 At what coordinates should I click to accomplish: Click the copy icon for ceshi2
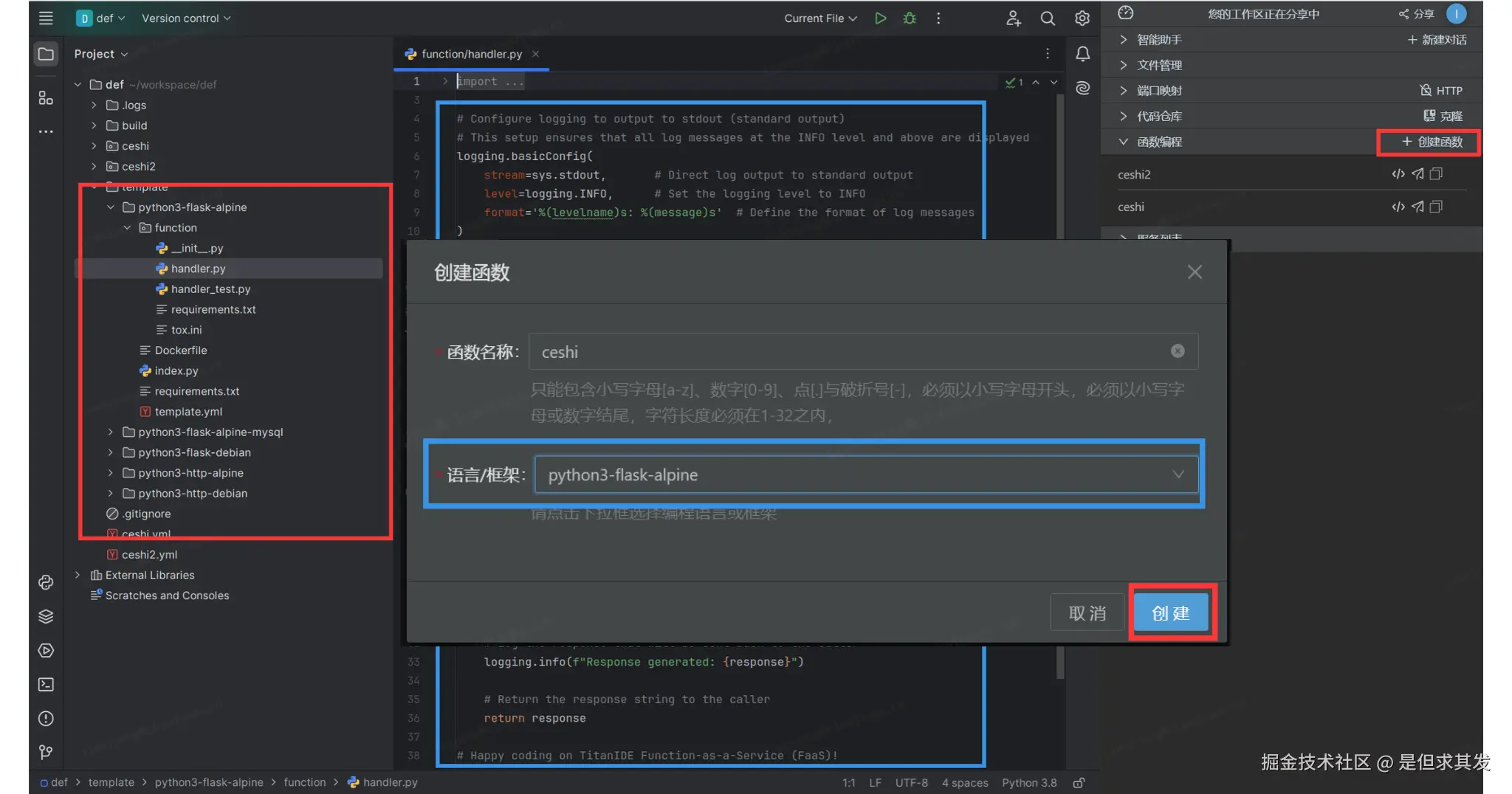[1436, 174]
